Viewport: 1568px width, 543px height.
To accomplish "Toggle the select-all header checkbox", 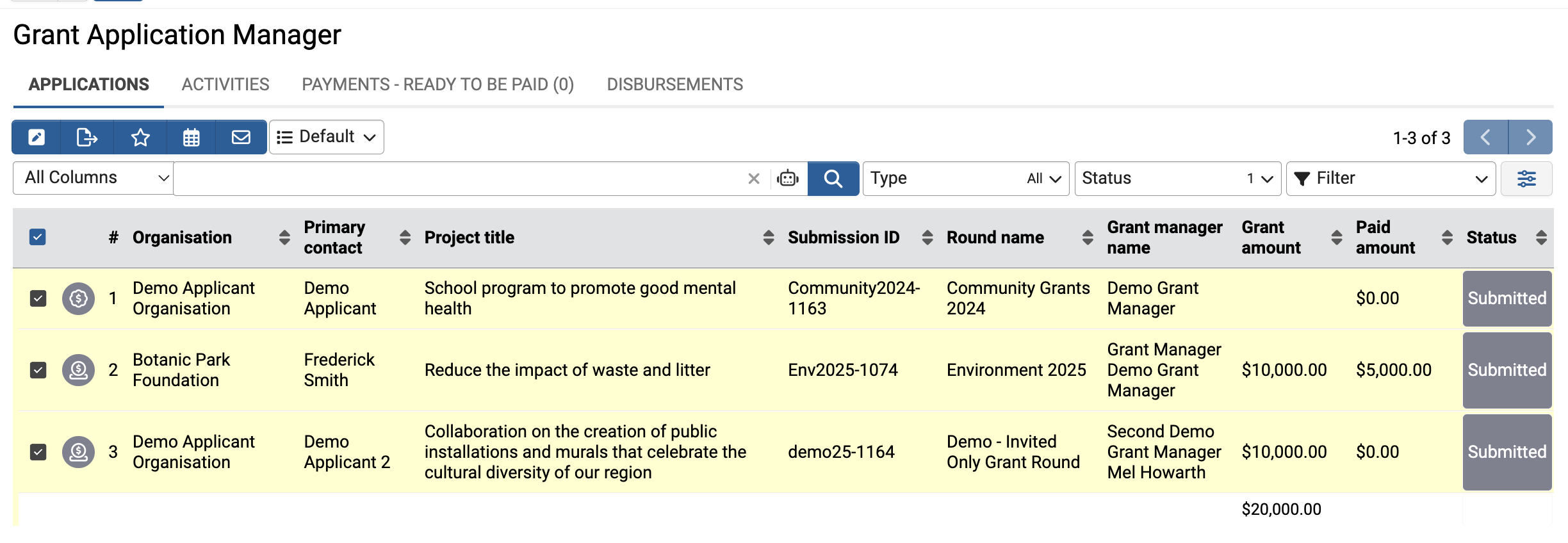I will [x=38, y=238].
